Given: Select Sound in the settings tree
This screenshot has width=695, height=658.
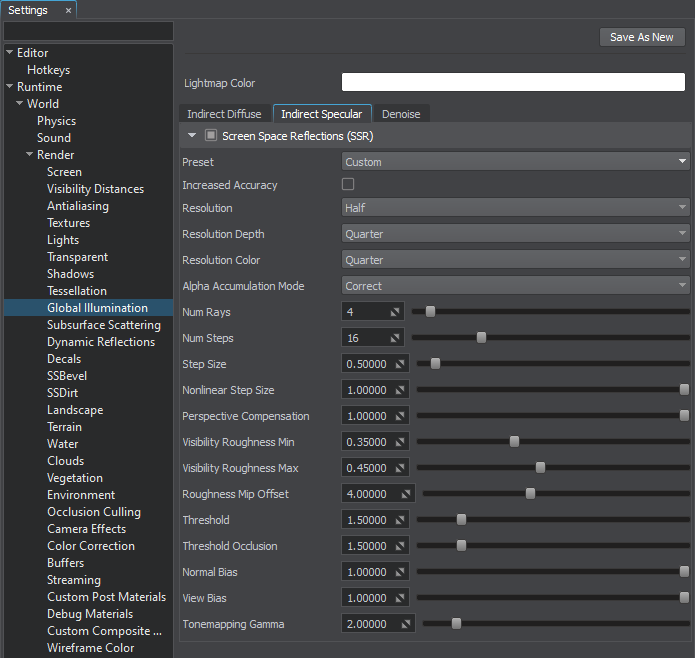Looking at the screenshot, I should 54,138.
